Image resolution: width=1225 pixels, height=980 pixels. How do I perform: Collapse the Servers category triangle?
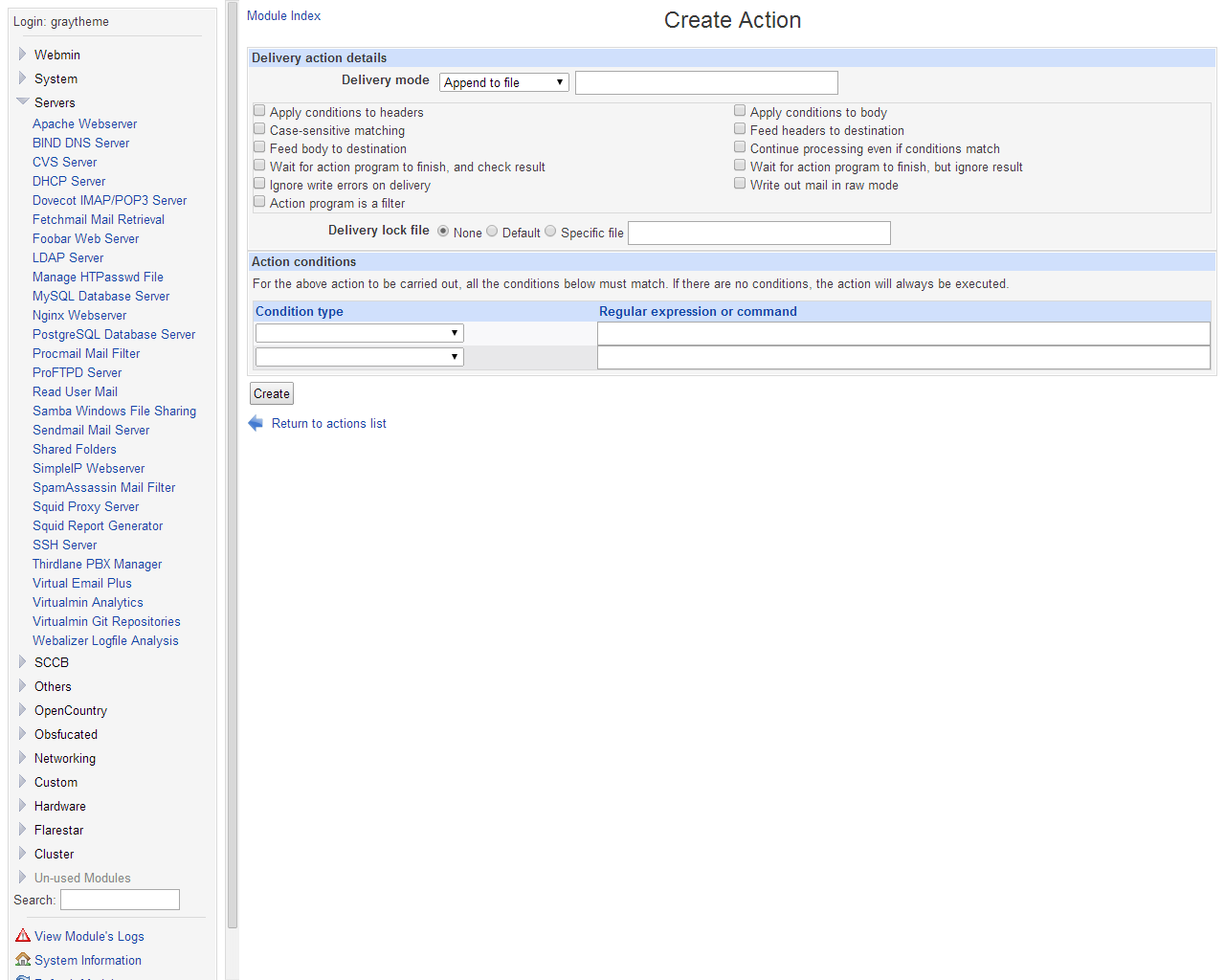[22, 101]
